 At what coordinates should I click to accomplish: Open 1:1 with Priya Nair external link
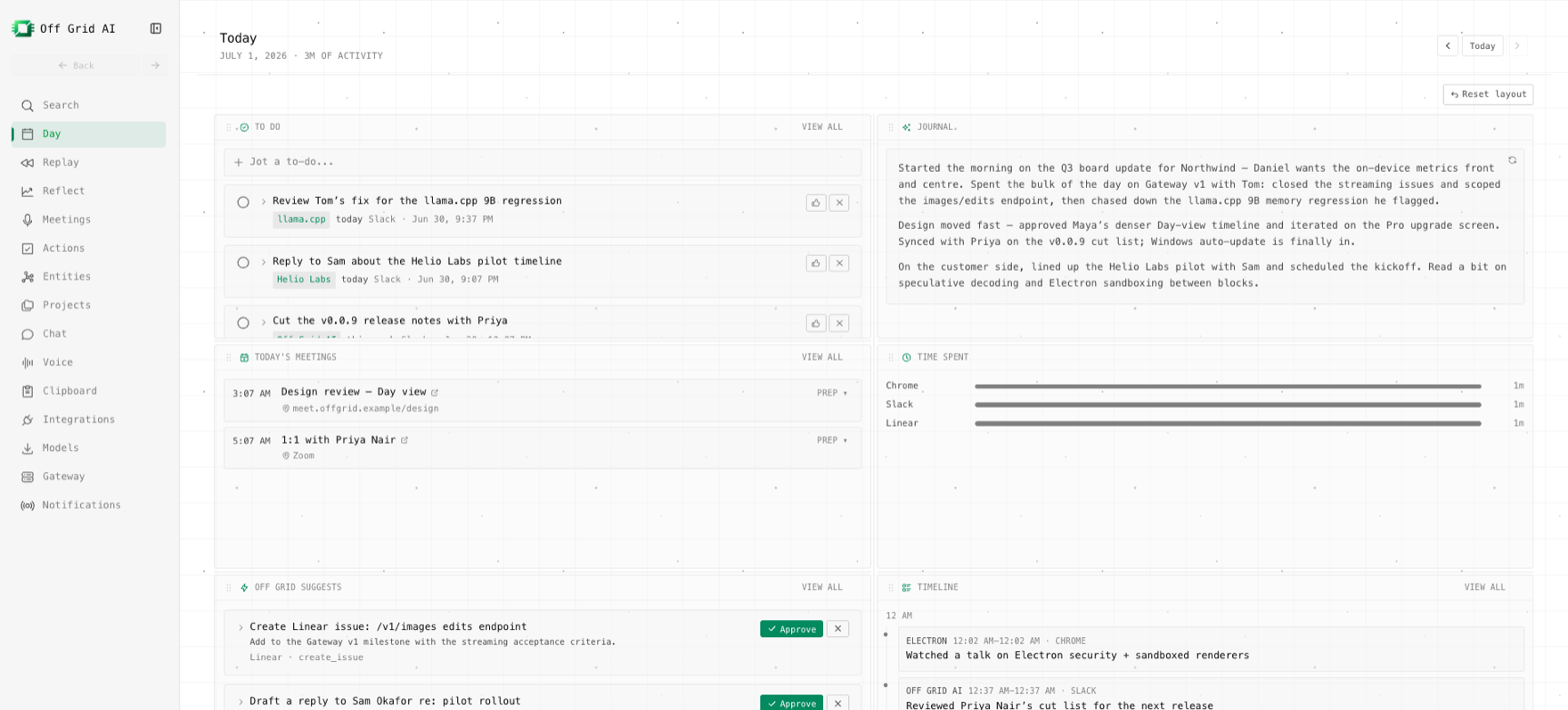(x=404, y=440)
